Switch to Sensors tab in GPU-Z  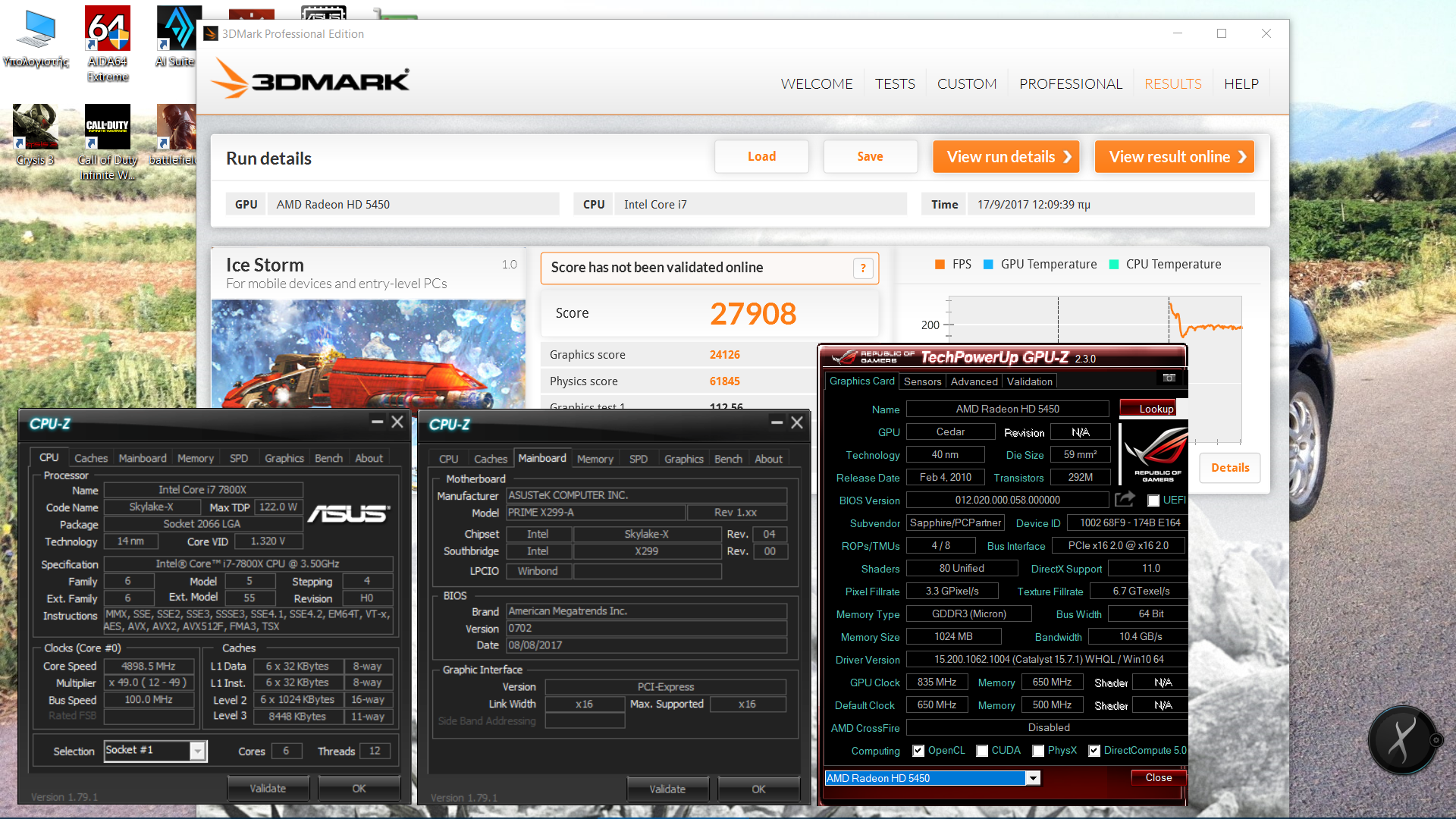[922, 381]
